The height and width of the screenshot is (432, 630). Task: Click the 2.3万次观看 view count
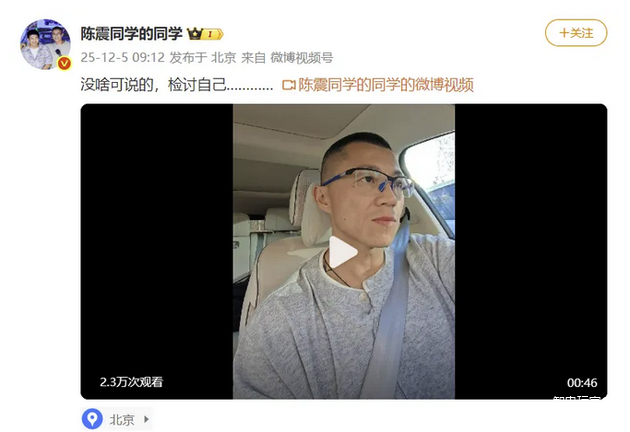pos(131,382)
